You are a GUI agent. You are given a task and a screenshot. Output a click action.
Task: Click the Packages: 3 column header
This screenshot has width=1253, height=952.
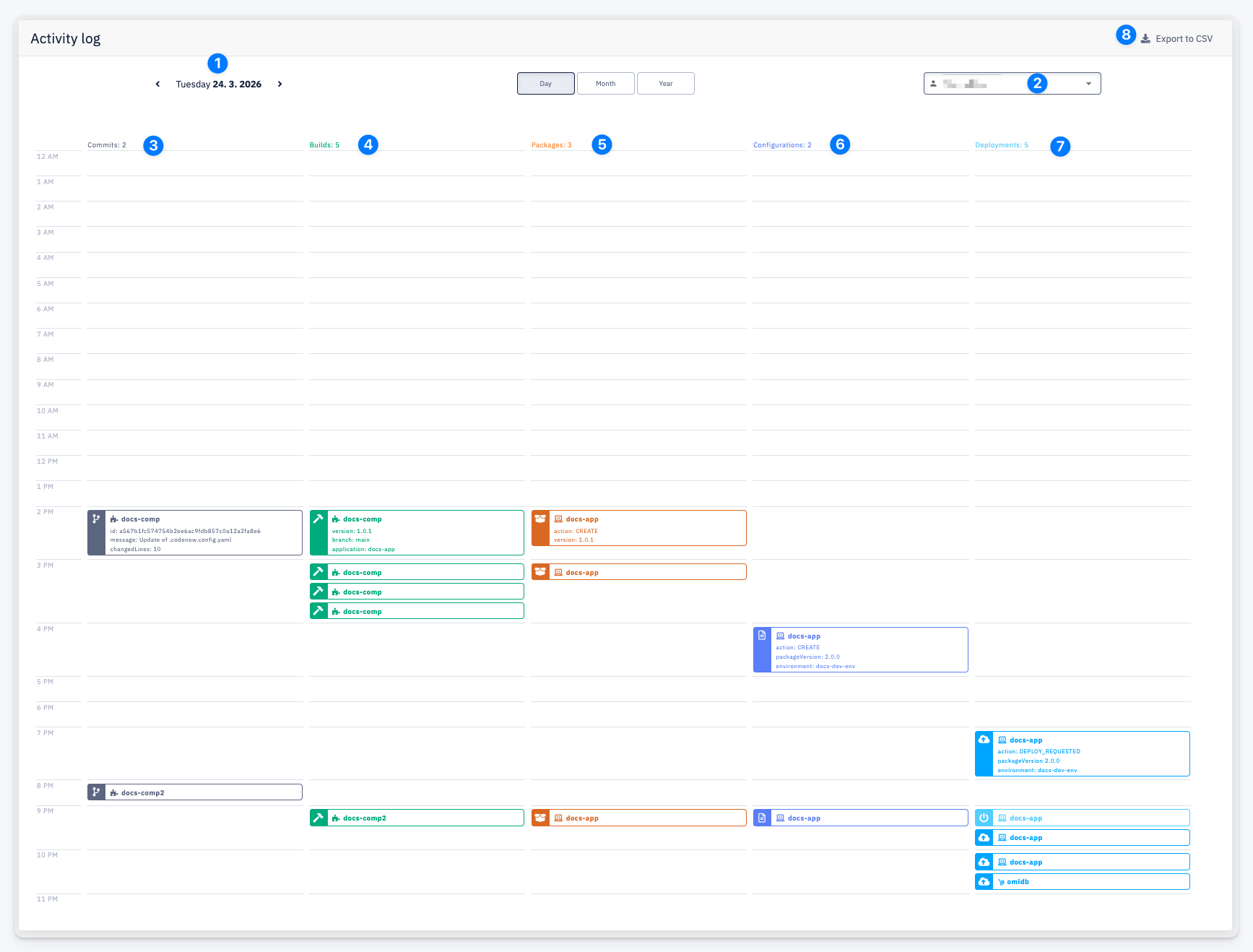tap(552, 145)
